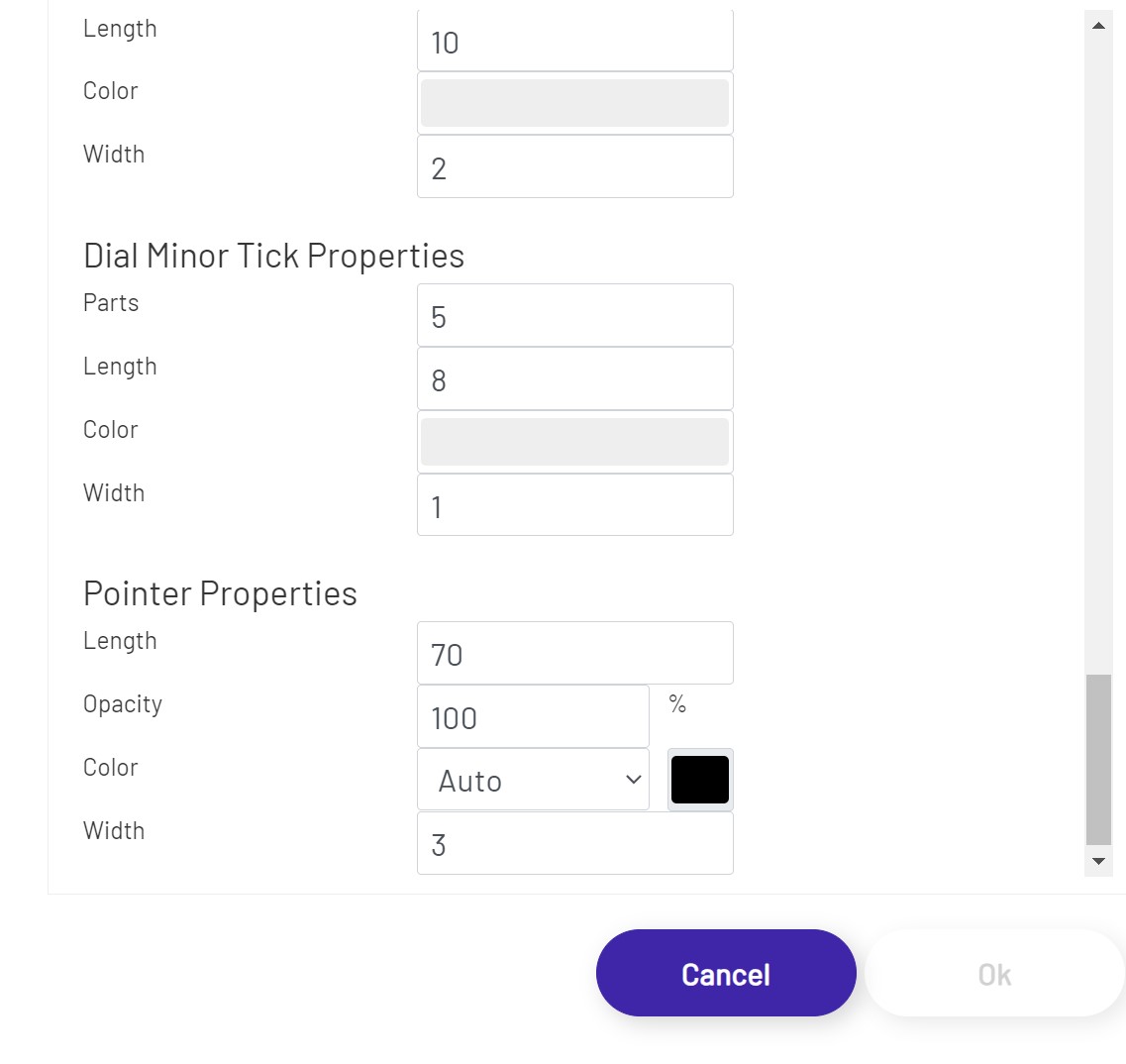Focus the minor tick Parts field
Image resolution: width=1126 pixels, height=1064 pixels.
coord(574,316)
